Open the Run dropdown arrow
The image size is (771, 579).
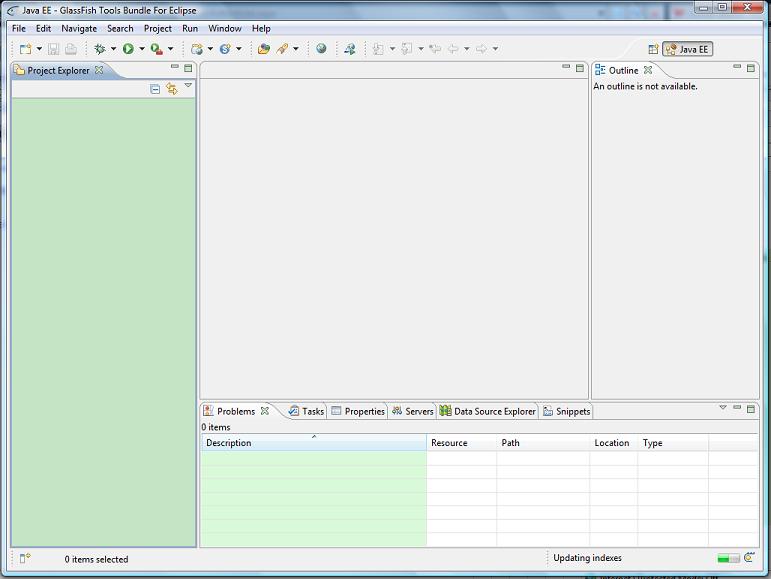tap(142, 49)
